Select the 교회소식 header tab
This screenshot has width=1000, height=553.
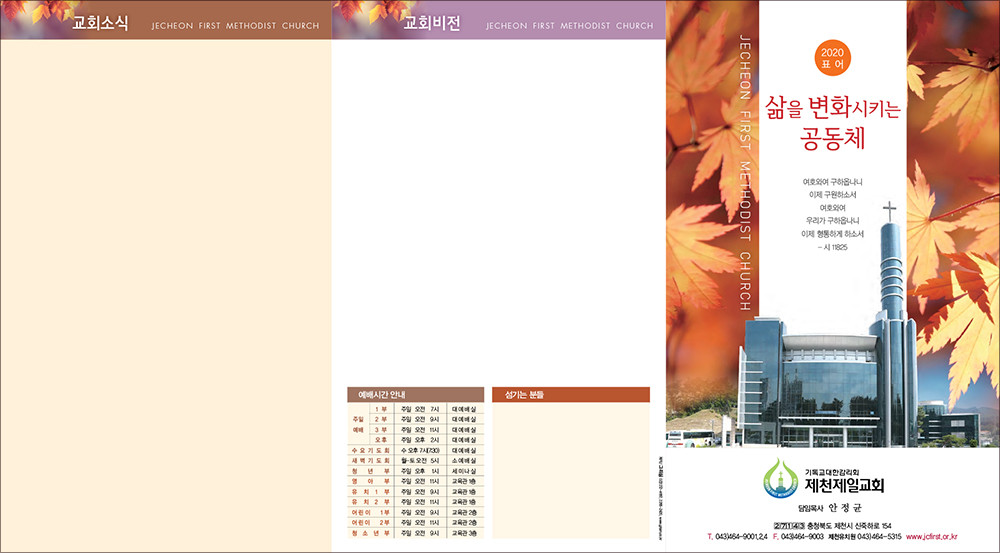click(100, 24)
